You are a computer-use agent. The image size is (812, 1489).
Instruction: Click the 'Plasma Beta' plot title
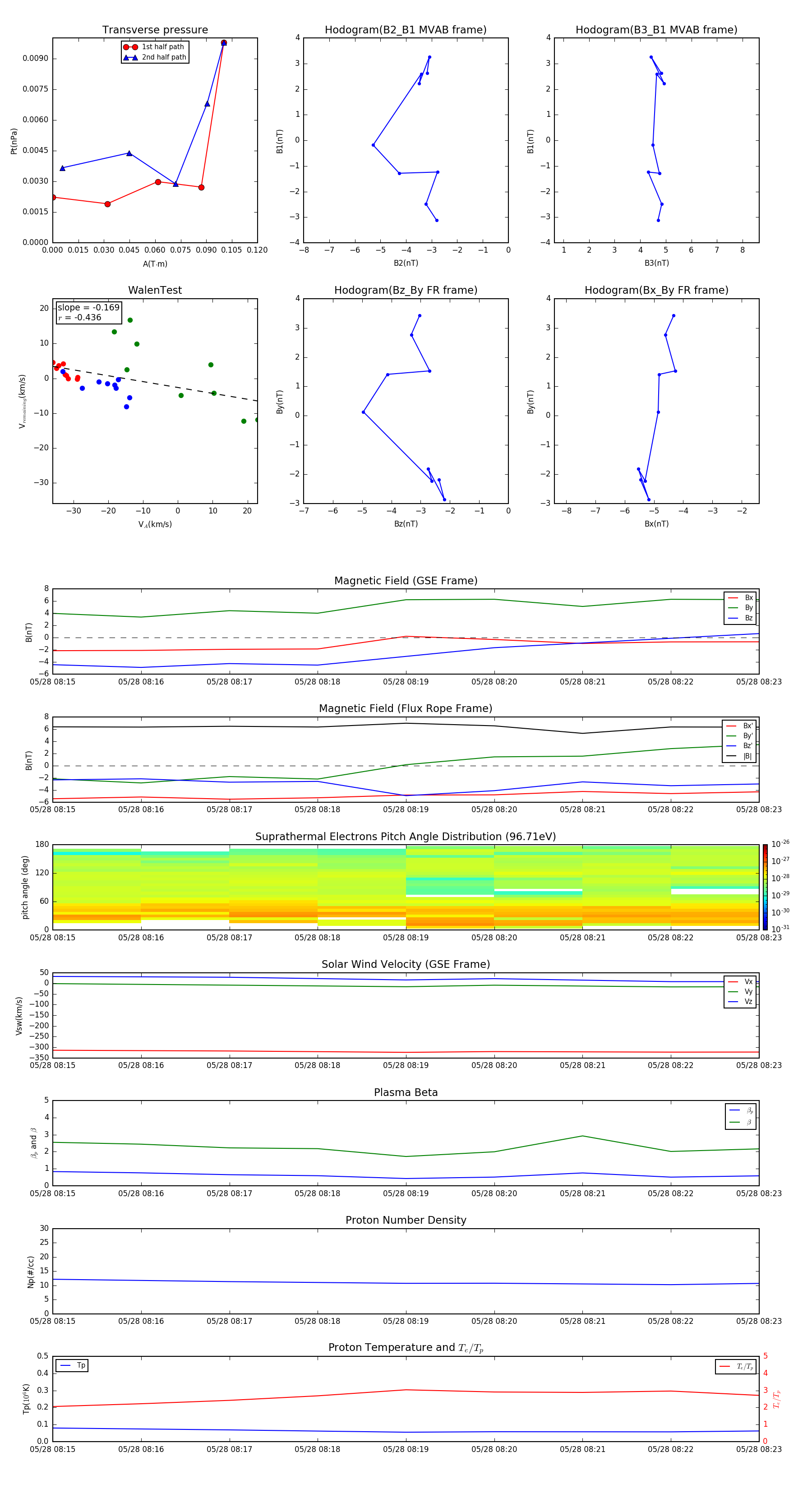406,1092
